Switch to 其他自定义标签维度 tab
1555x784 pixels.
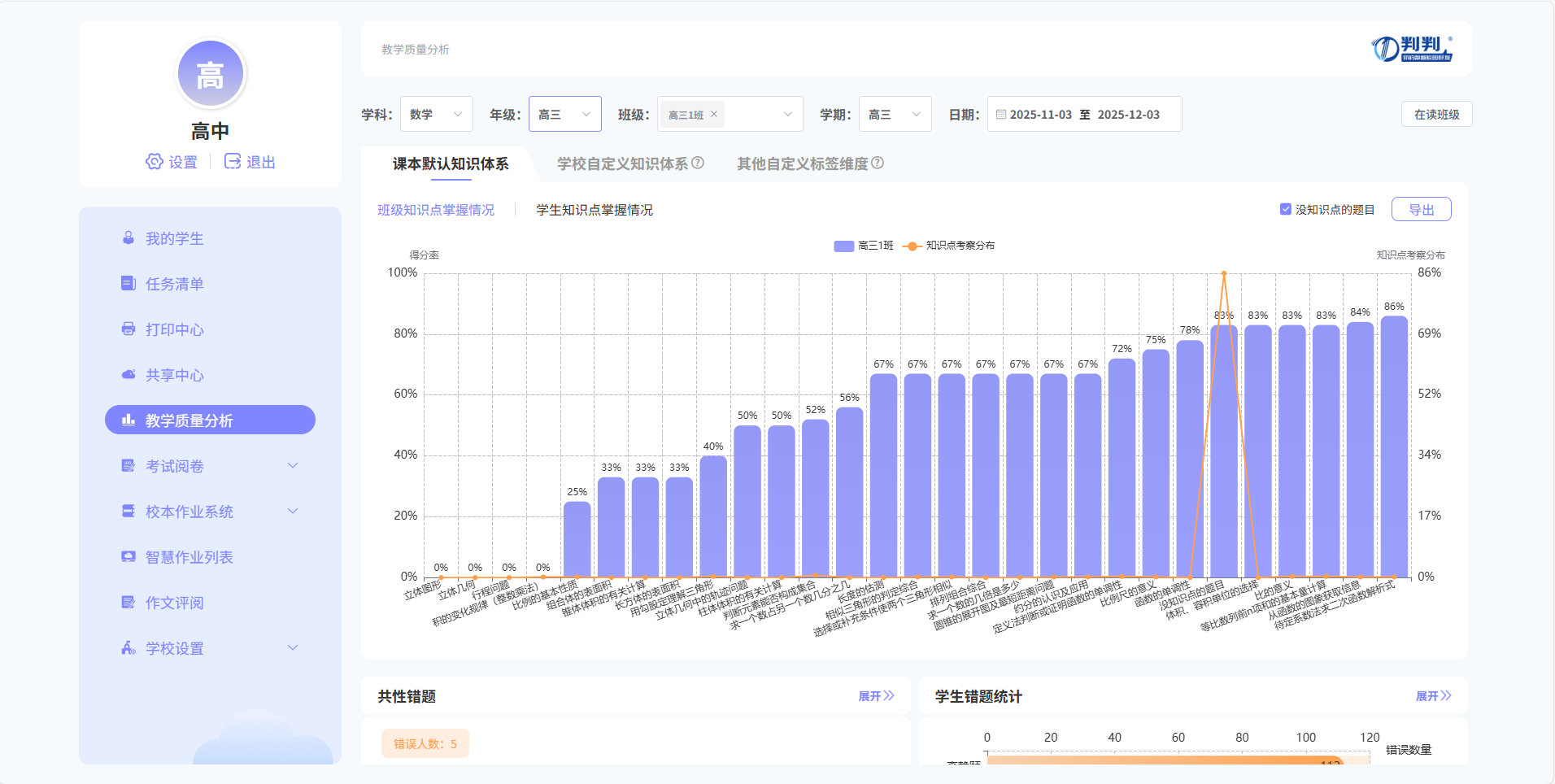click(x=802, y=163)
